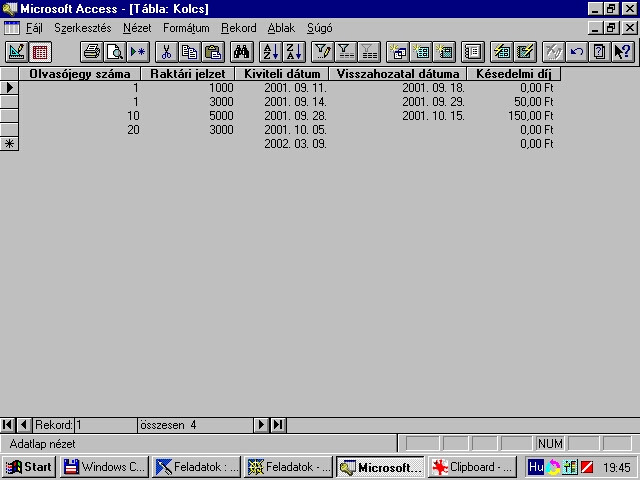
Task: Select the Raktári jelzet column header
Action: pos(188,74)
